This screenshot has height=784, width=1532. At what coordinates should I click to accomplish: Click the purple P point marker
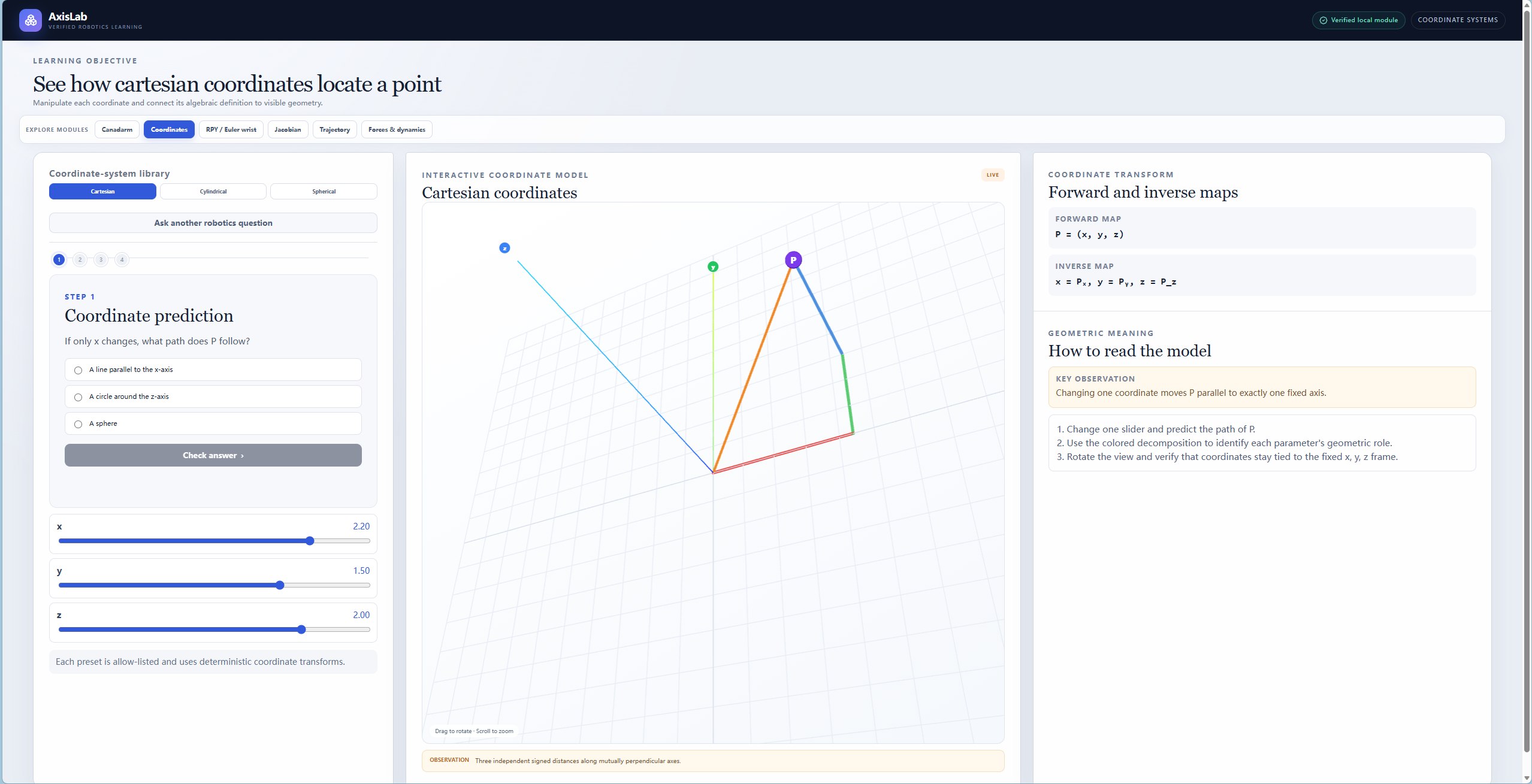pyautogui.click(x=793, y=260)
